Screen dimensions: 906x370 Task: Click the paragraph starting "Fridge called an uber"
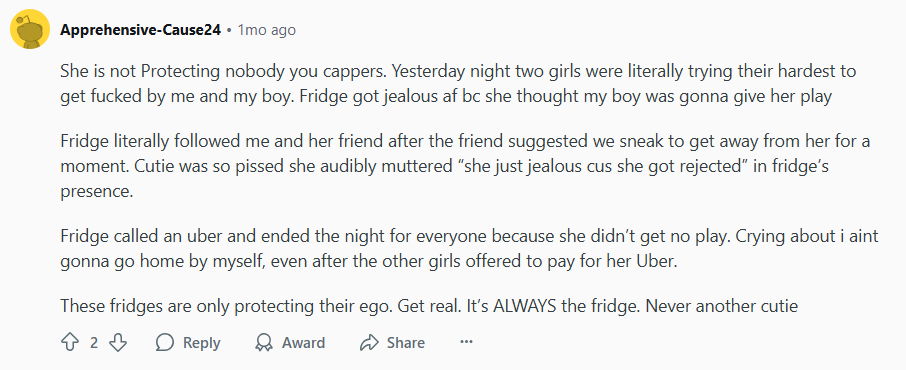pyautogui.click(x=469, y=249)
